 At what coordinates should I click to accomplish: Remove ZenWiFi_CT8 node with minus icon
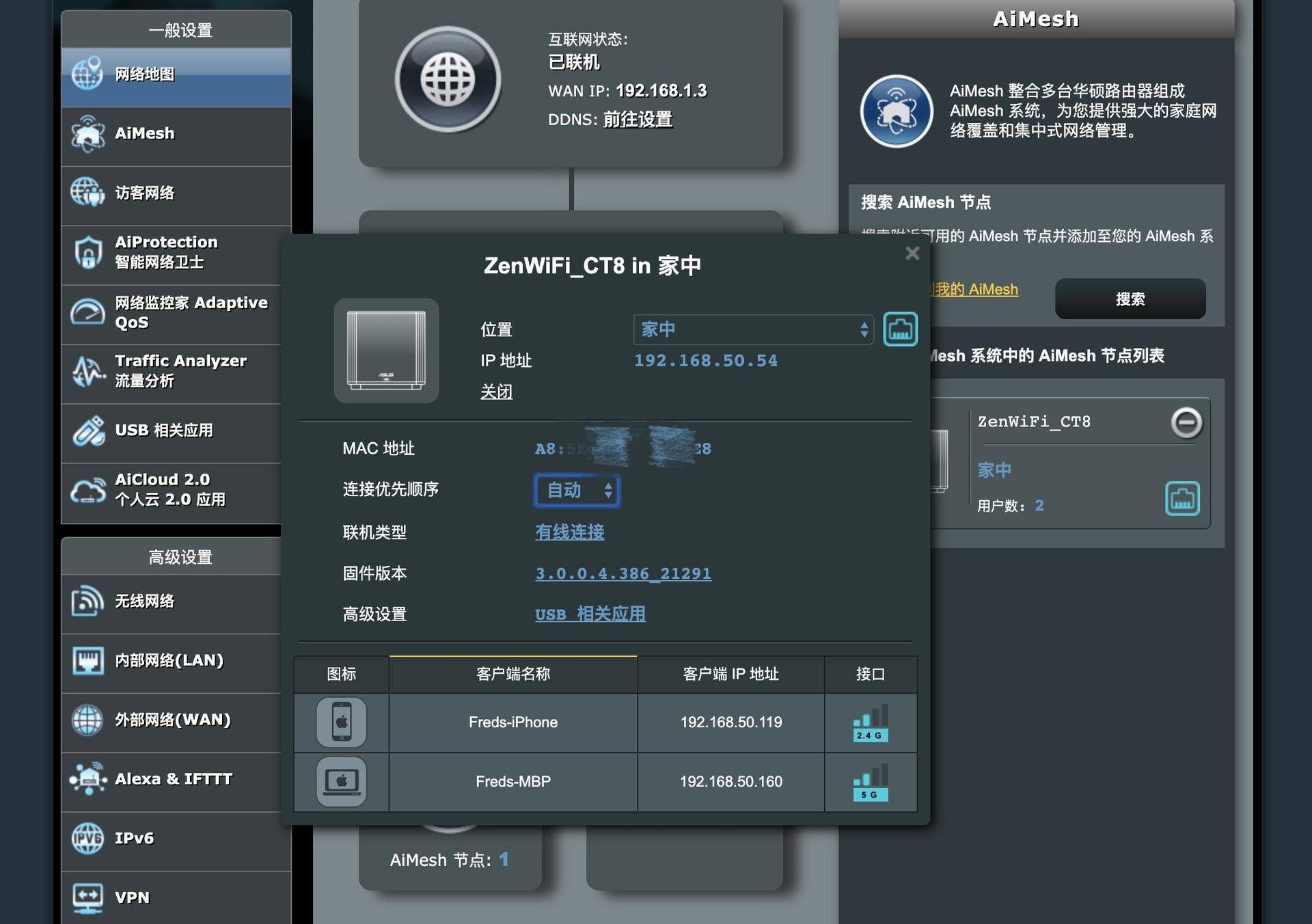click(1186, 422)
